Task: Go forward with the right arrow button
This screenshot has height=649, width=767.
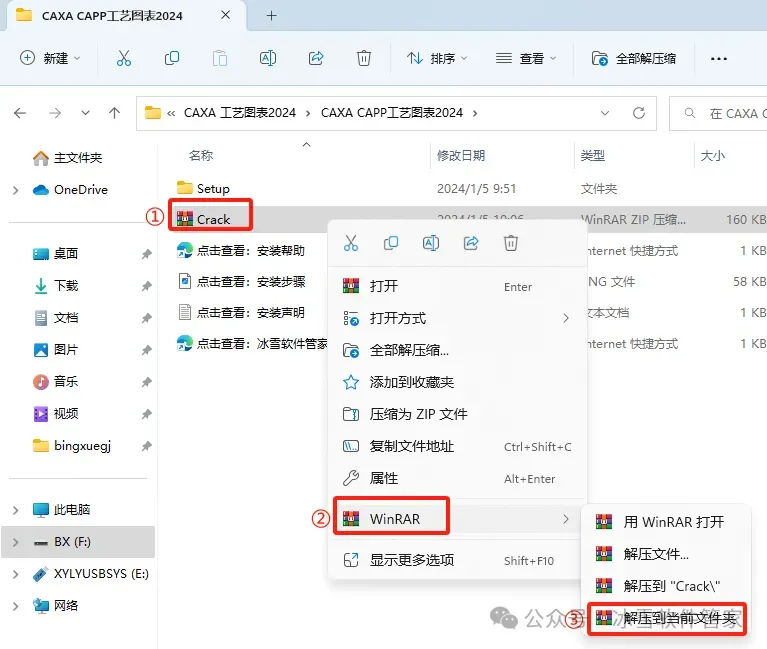Action: click(x=55, y=113)
